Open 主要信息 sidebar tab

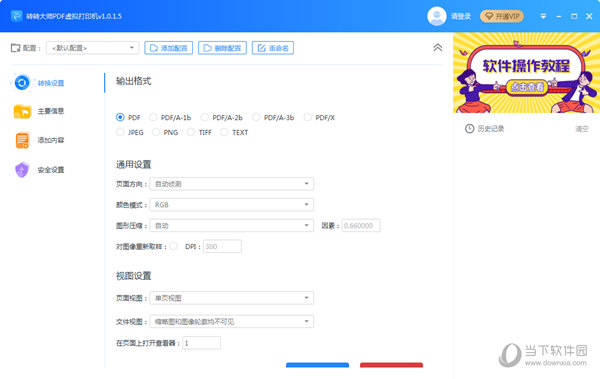(39, 111)
